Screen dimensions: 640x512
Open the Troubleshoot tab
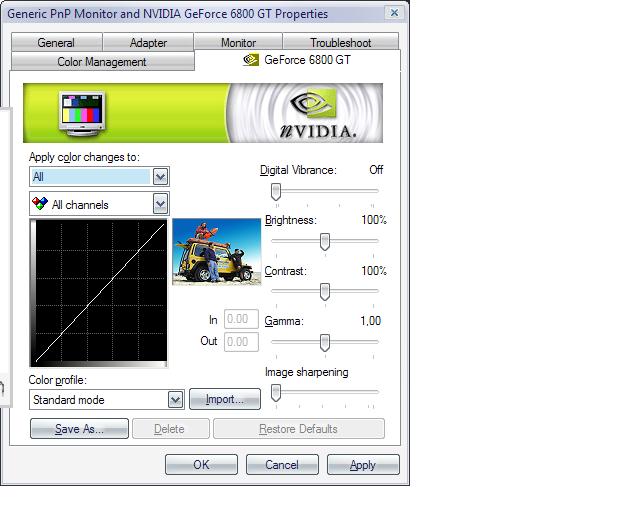pos(340,42)
